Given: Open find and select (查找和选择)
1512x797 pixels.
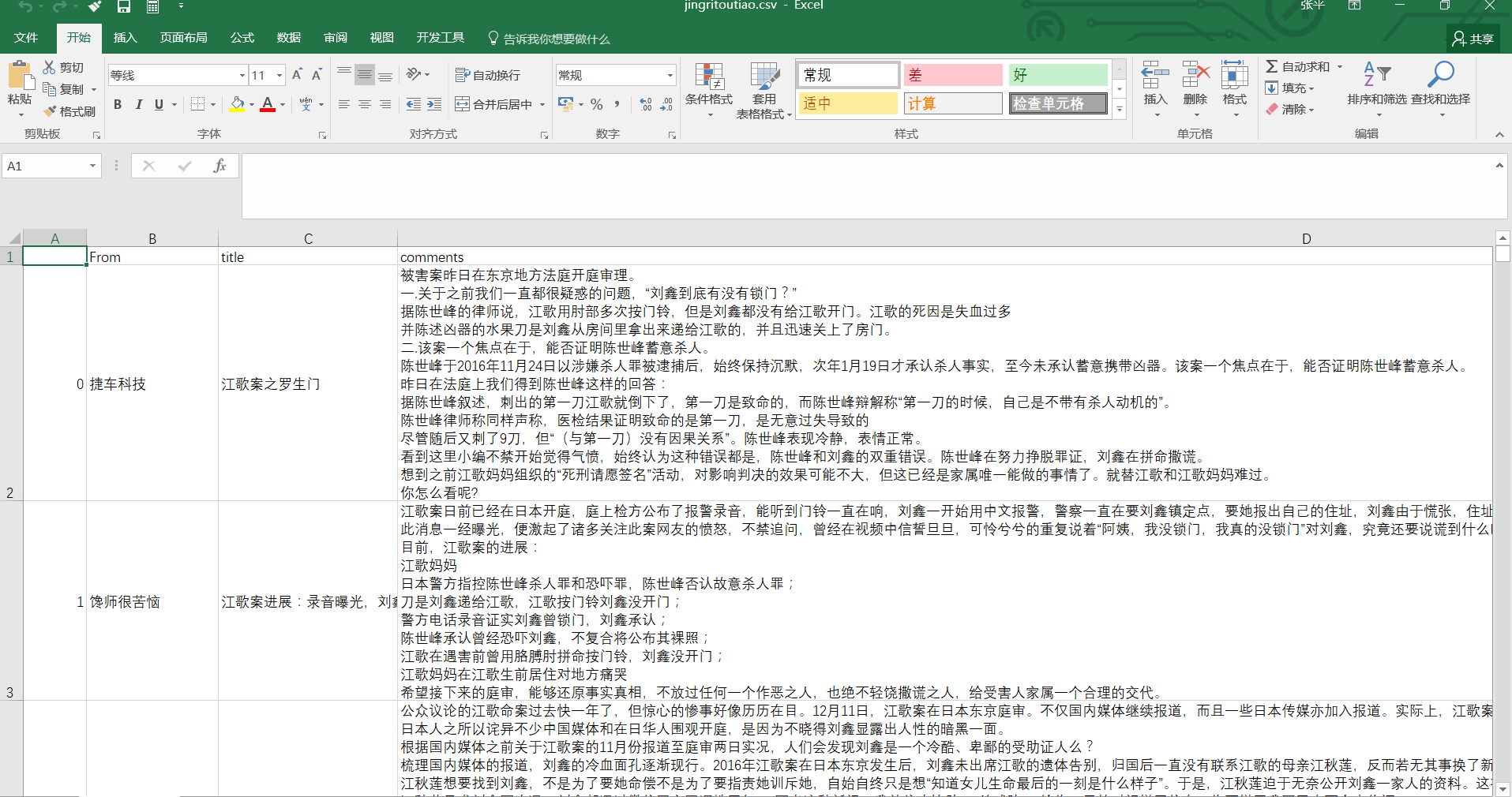Looking at the screenshot, I should click(x=1442, y=88).
